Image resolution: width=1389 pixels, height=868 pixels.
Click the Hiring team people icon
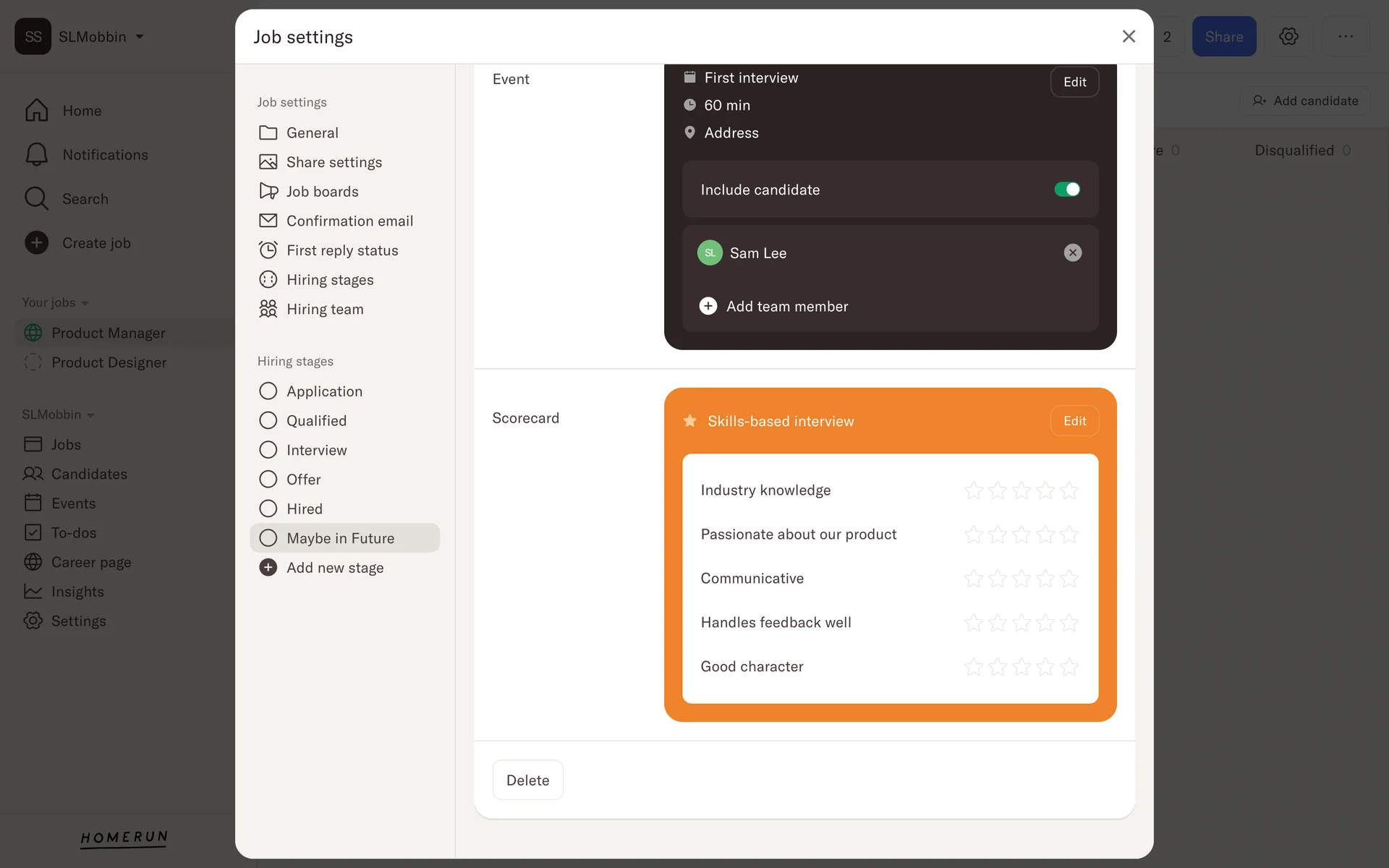point(268,309)
